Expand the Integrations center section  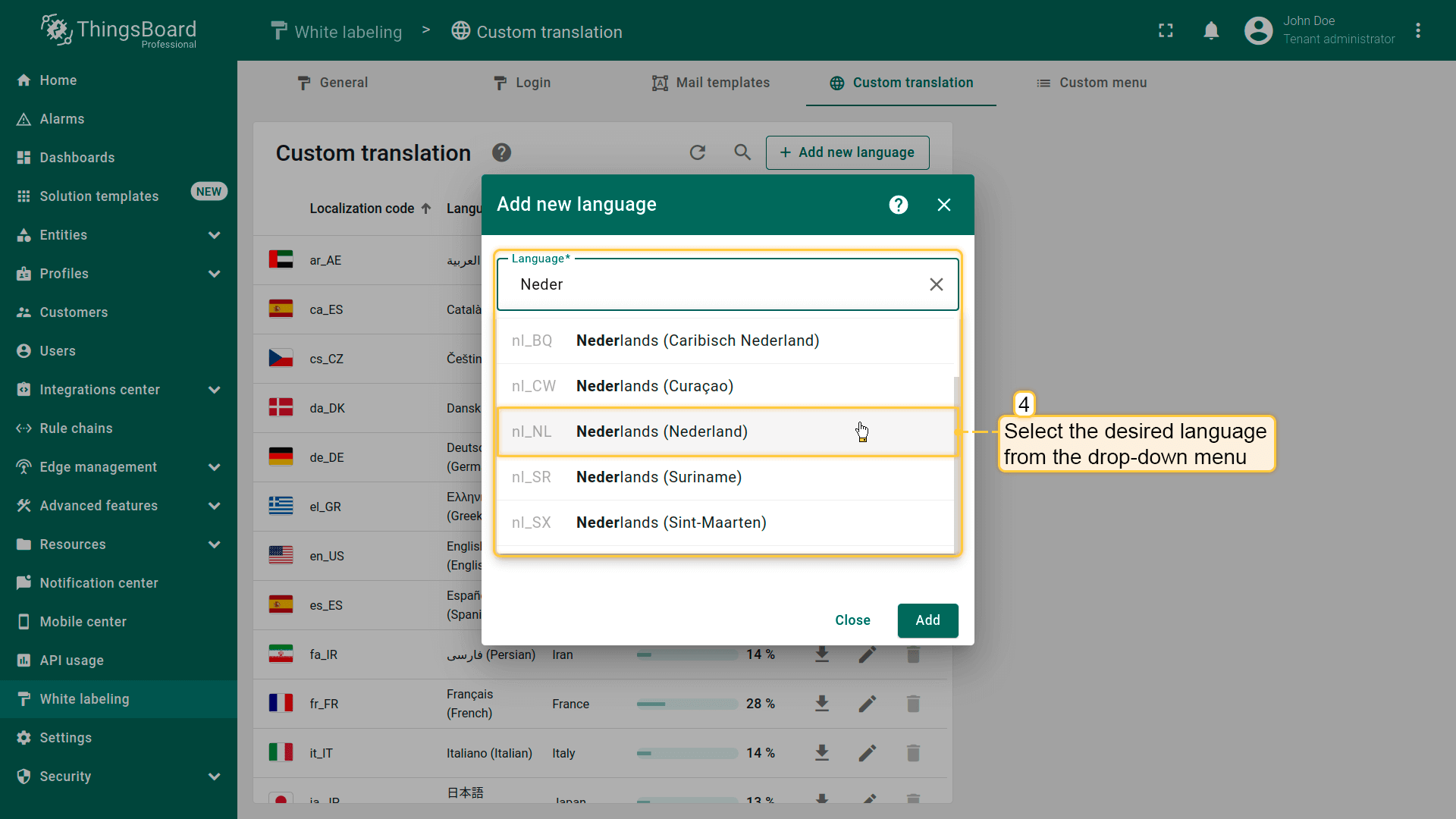(215, 390)
